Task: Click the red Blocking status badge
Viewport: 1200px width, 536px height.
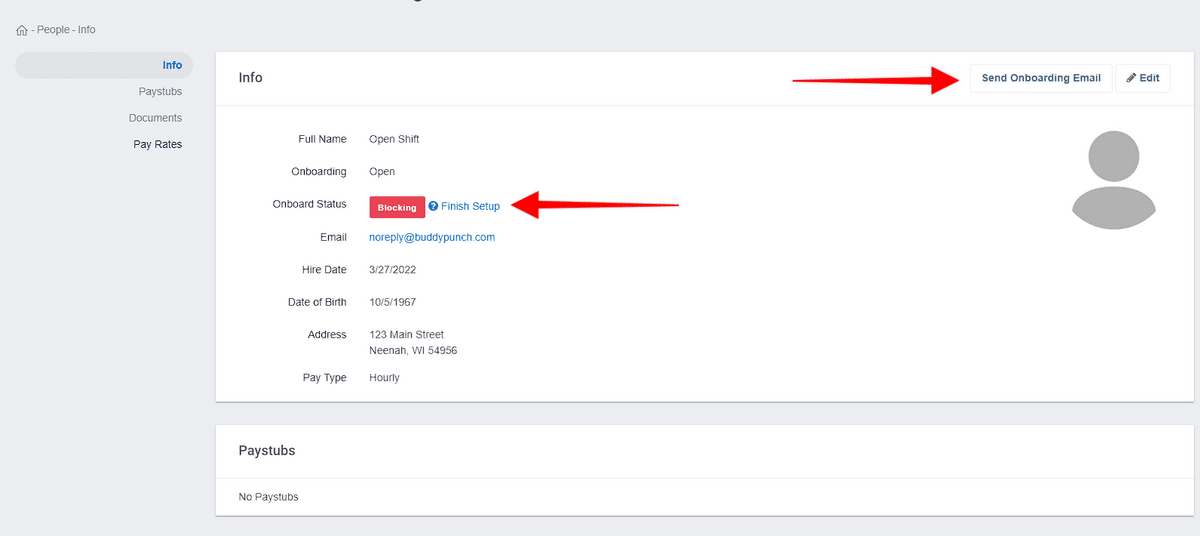Action: pyautogui.click(x=397, y=207)
